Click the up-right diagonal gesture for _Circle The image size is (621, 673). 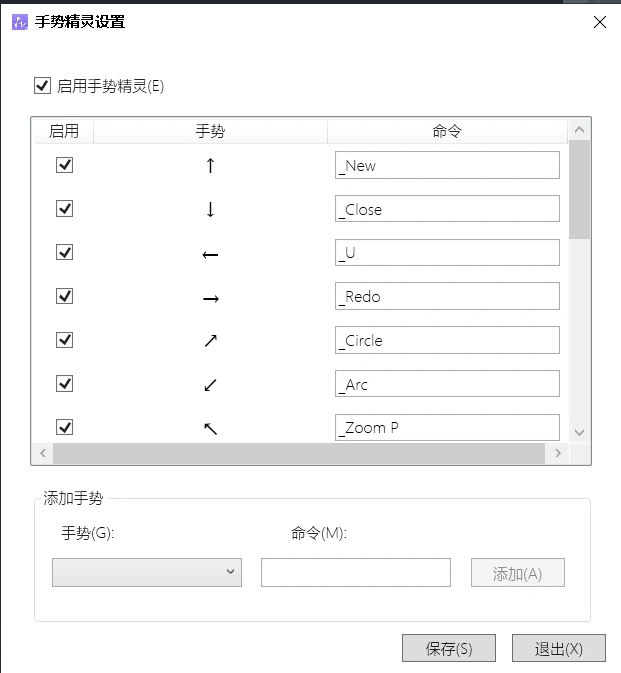click(x=211, y=341)
